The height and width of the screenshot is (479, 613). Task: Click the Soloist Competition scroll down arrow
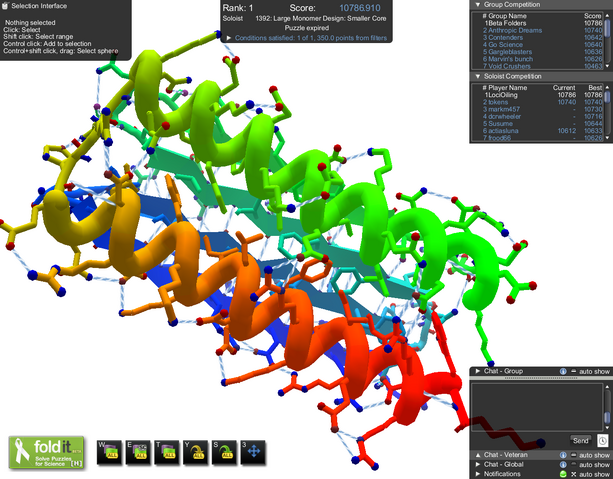[607, 138]
